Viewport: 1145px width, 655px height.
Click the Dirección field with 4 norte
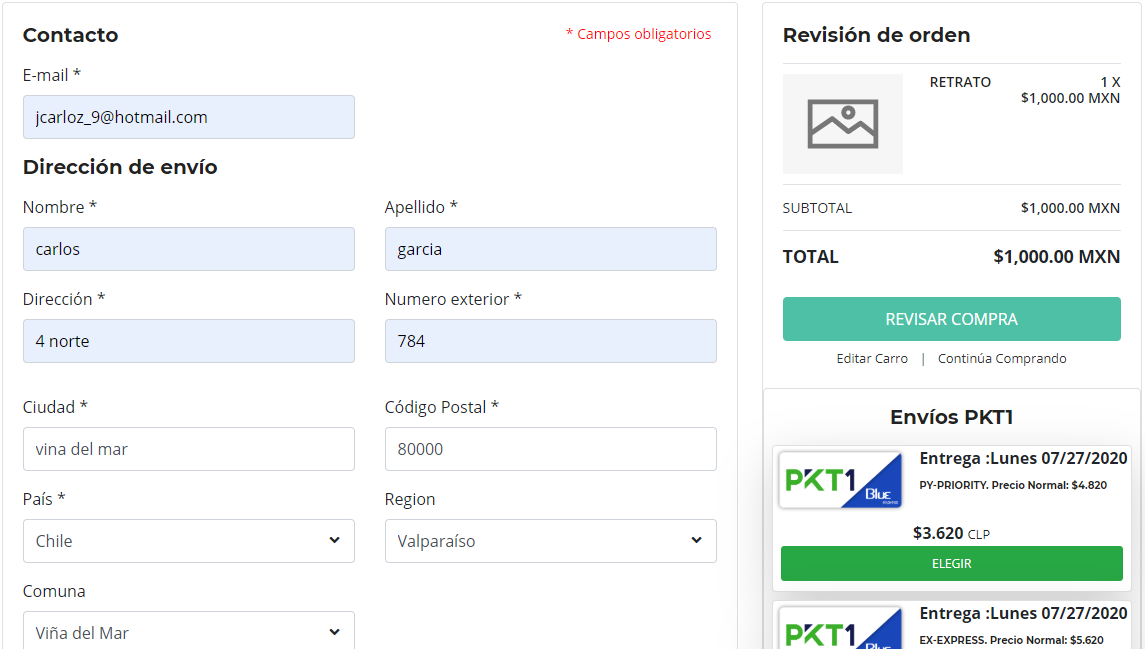point(188,341)
